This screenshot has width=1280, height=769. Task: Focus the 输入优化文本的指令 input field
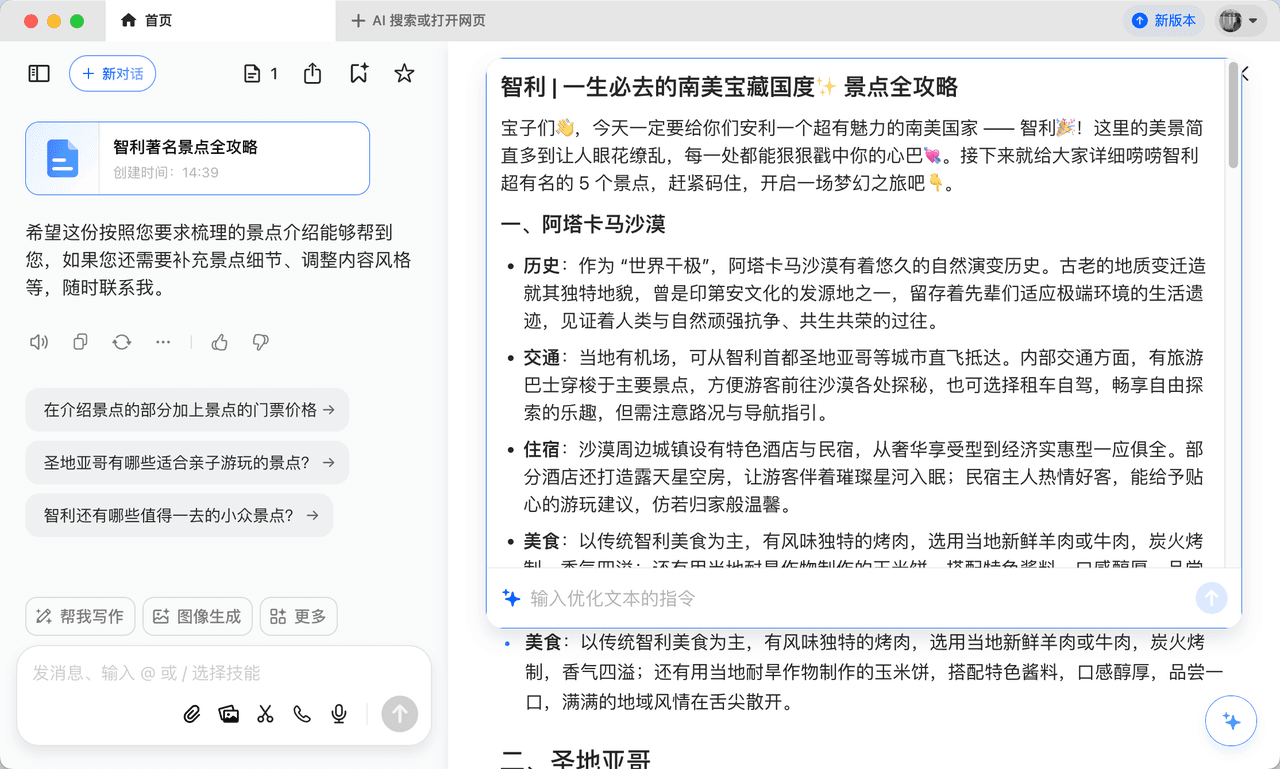(850, 598)
